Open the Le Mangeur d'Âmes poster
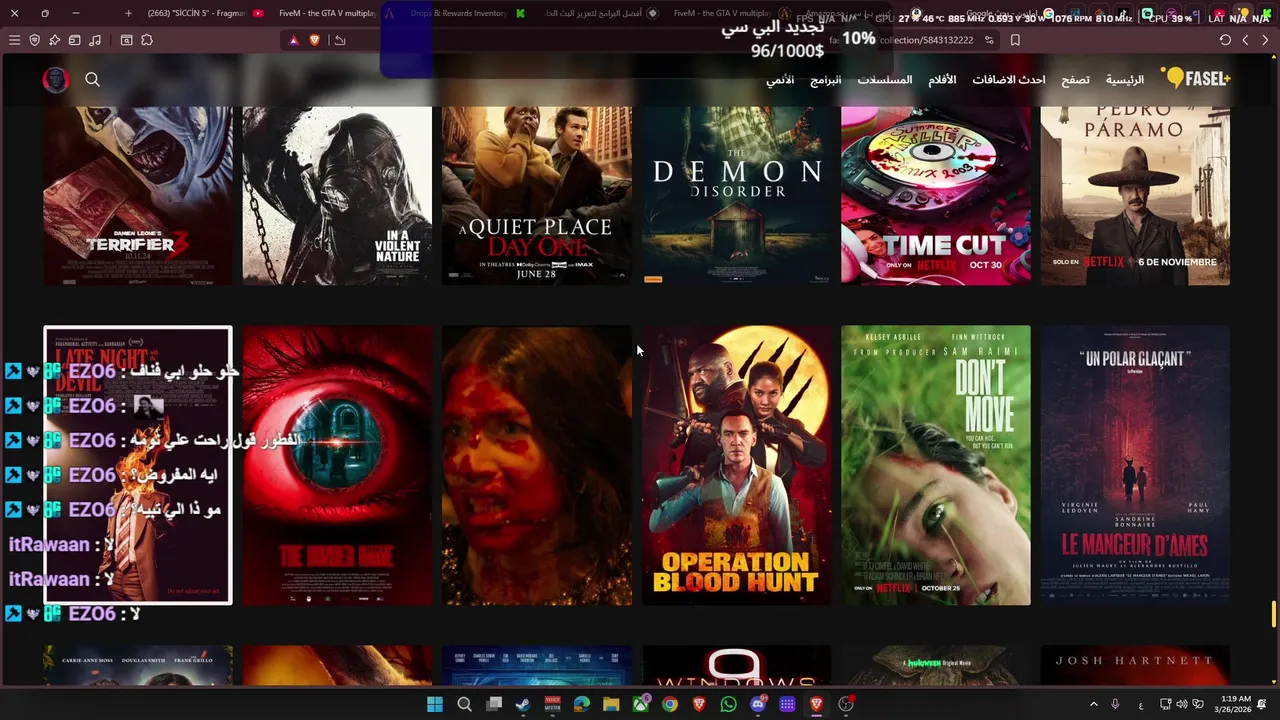 pyautogui.click(x=1135, y=465)
